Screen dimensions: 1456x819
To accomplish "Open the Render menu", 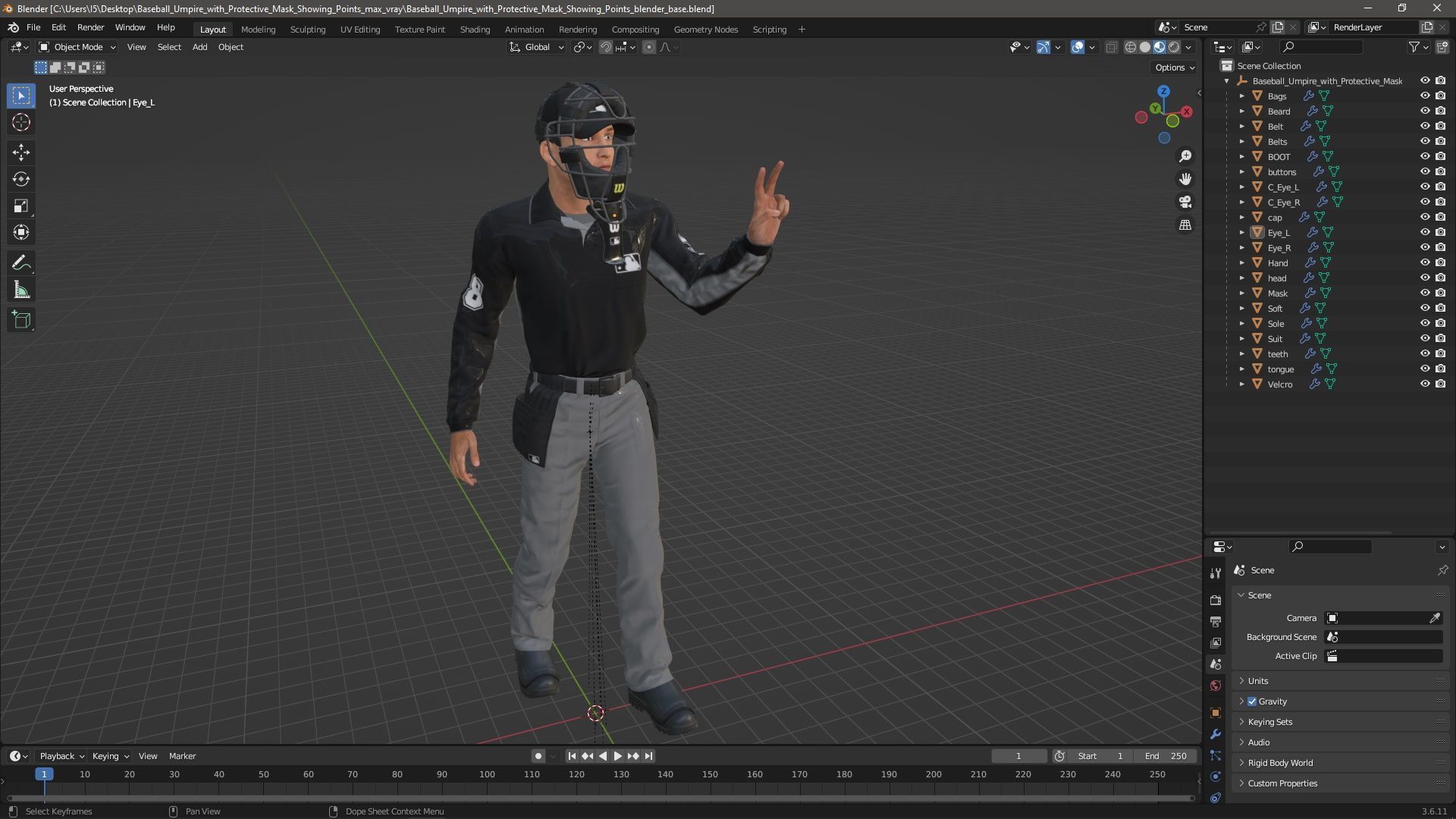I will click(x=90, y=27).
